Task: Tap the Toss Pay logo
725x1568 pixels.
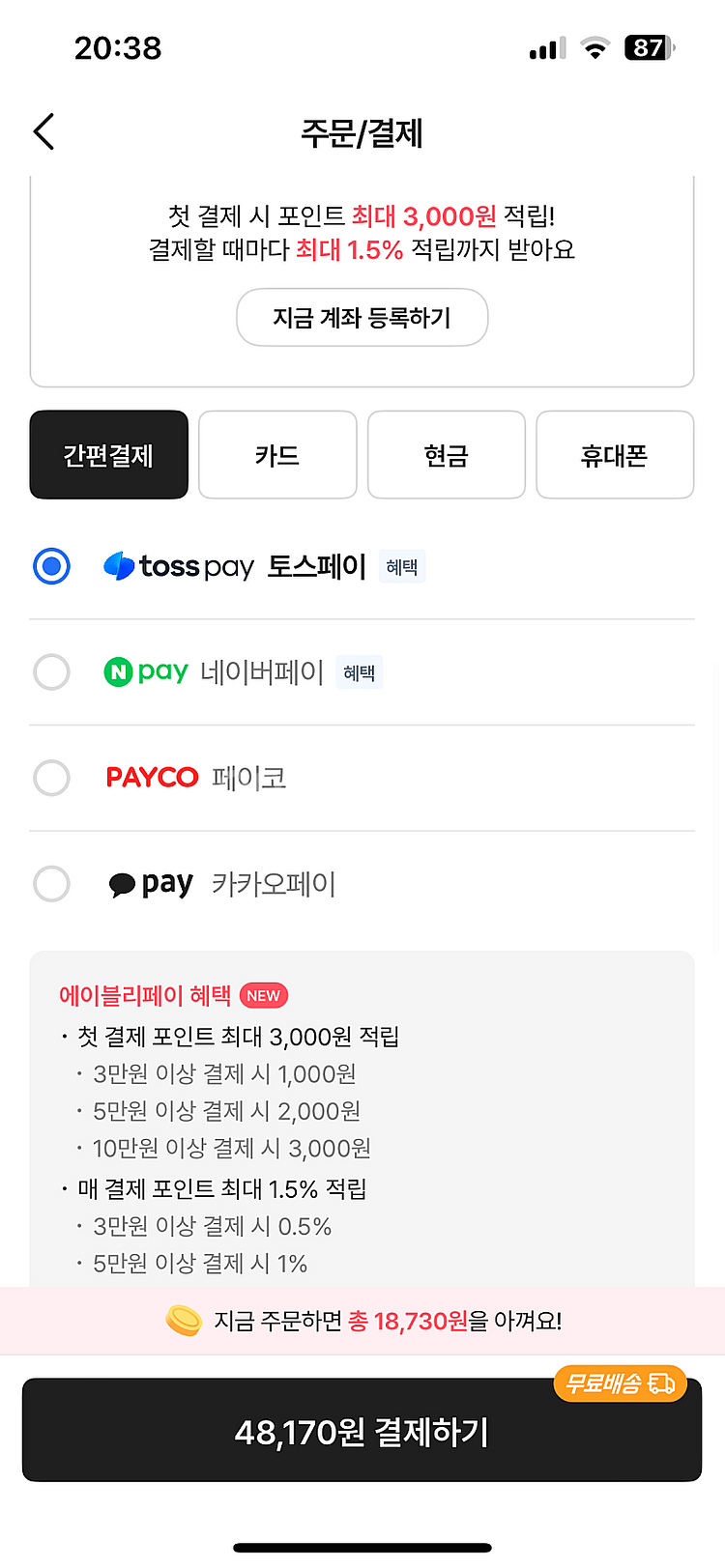Action: pos(179,566)
